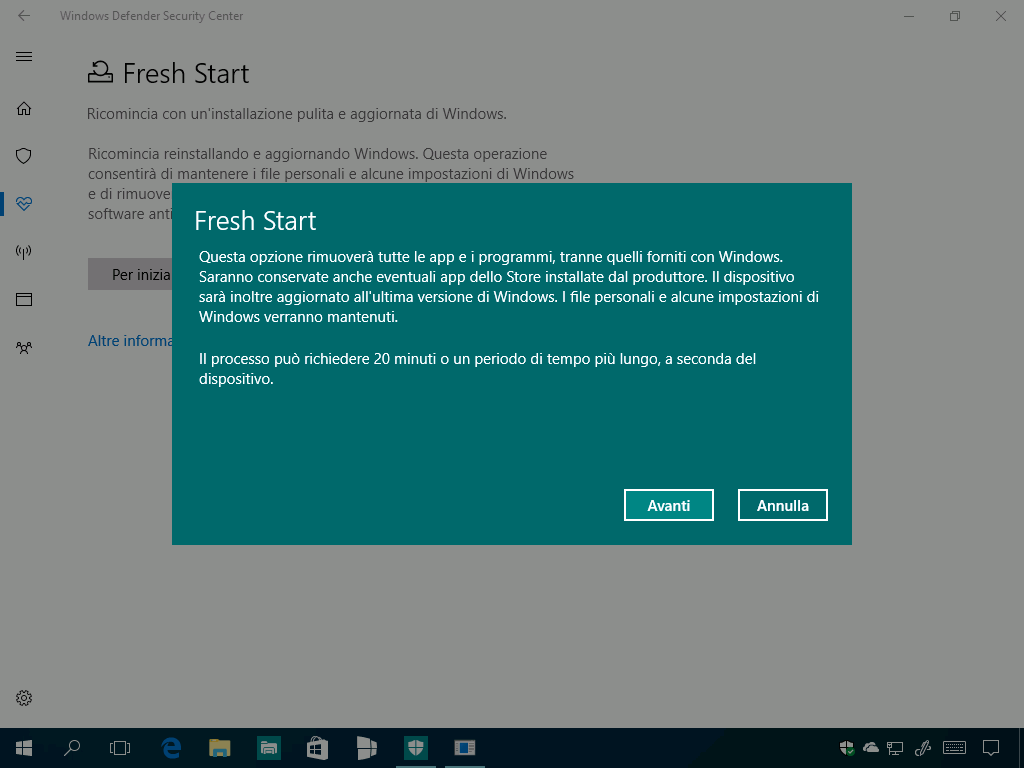Viewport: 1024px width, 768px height.
Task: Click the Avanti button in the dialog
Action: (x=668, y=505)
